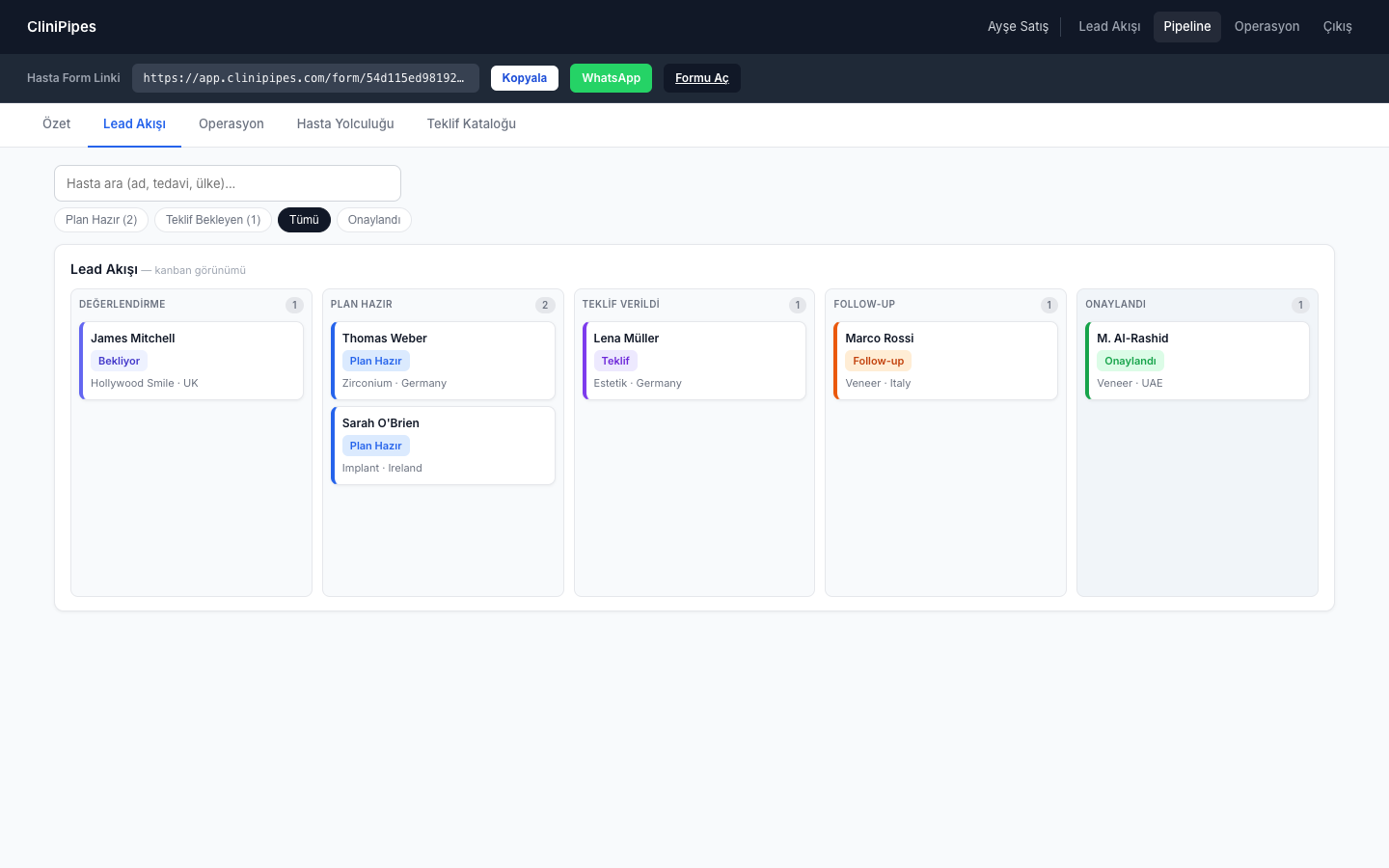Screen dimensions: 1389x868
Task: Open the form with Formu Aç
Action: [701, 78]
